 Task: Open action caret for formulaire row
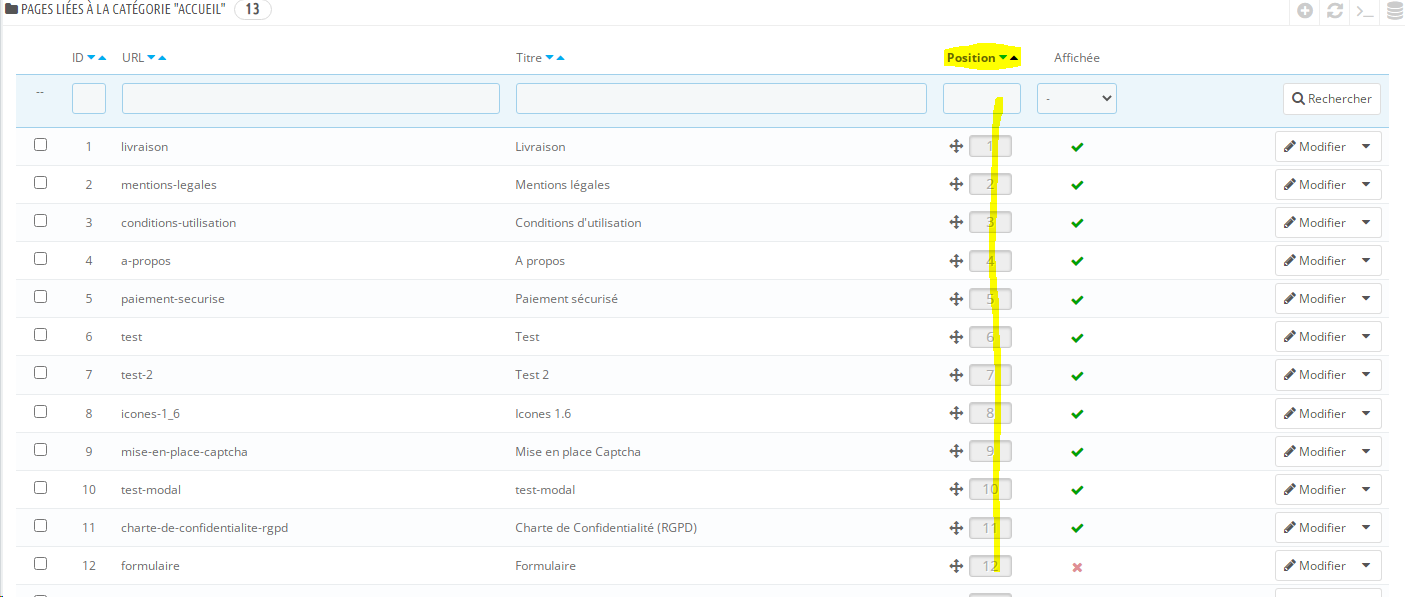pos(1367,566)
